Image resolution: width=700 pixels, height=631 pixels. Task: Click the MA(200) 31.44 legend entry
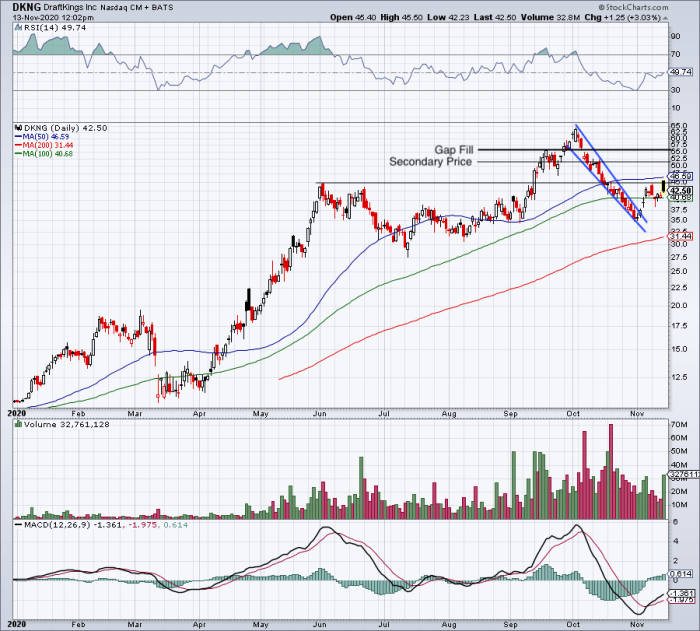[48, 145]
